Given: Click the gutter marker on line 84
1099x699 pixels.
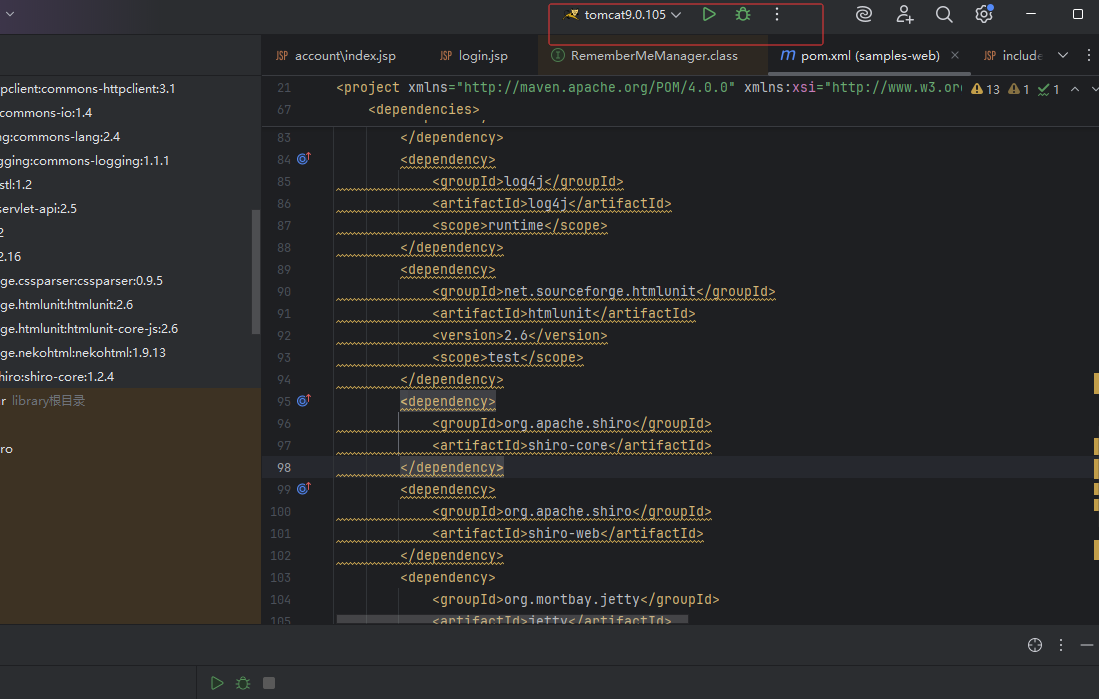Looking at the screenshot, I should tap(304, 159).
